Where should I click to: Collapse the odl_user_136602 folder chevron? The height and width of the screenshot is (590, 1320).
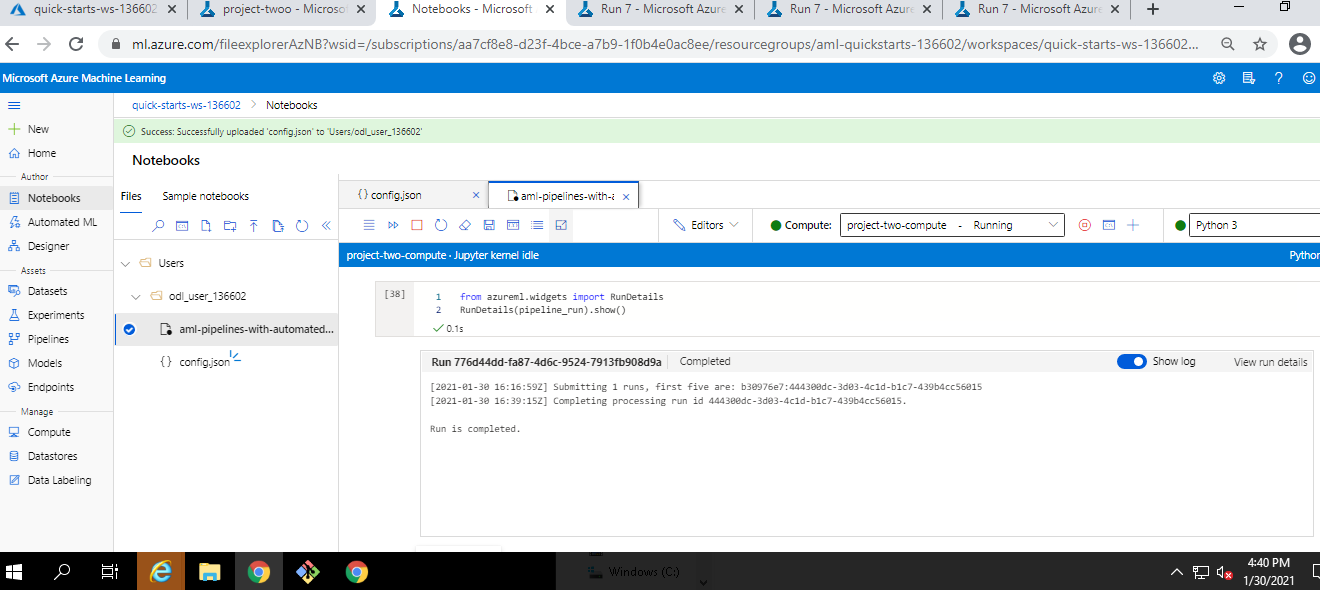pyautogui.click(x=137, y=297)
